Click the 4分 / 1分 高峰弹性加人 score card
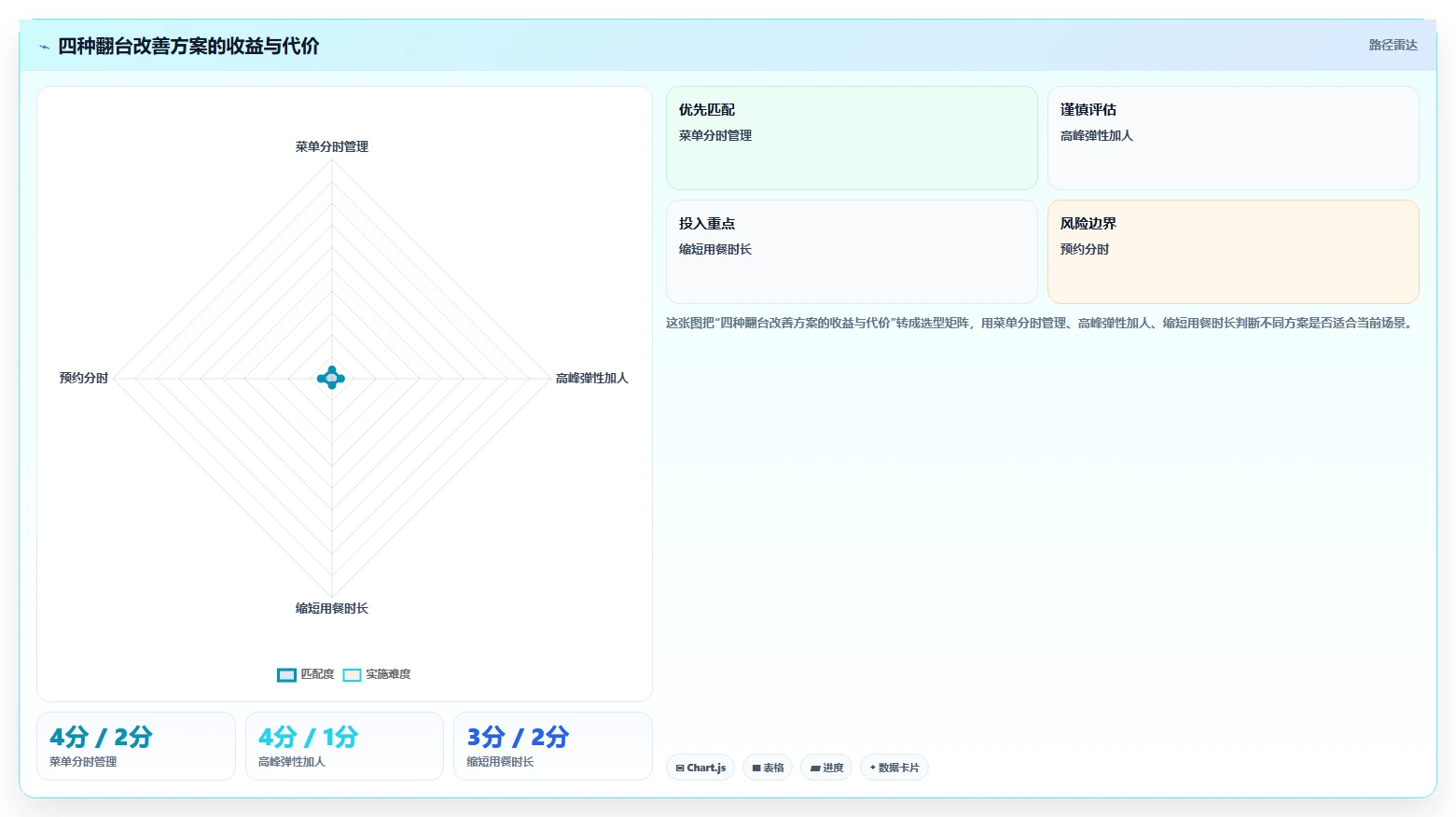 coord(344,746)
